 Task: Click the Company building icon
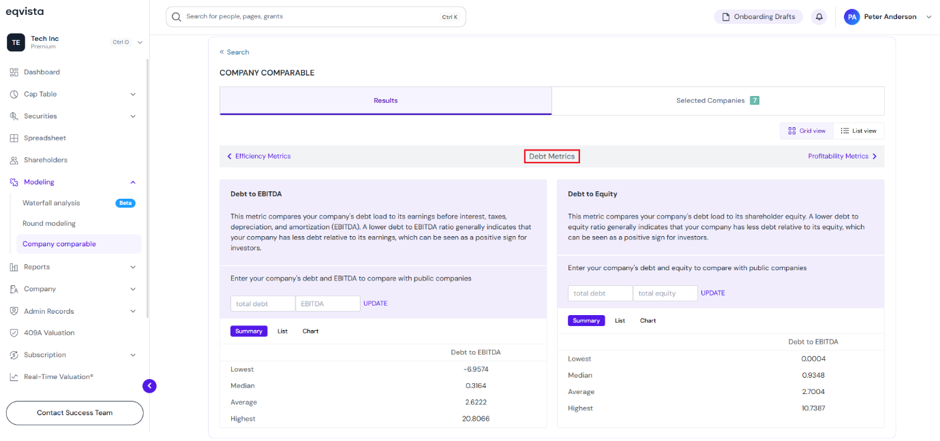[14, 289]
